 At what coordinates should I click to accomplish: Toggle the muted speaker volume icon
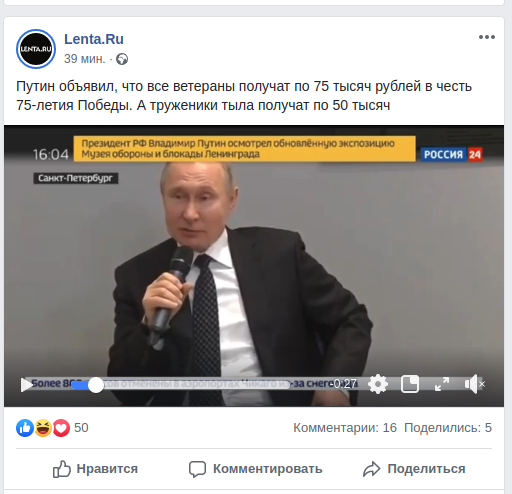(x=474, y=384)
